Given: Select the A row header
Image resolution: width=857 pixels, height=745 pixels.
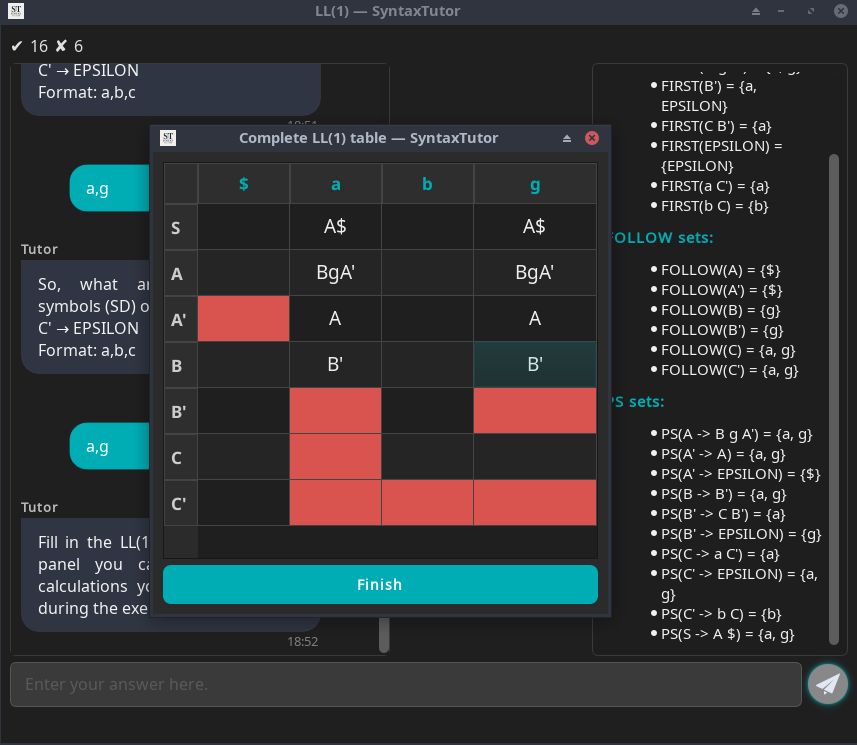Looking at the screenshot, I should coord(181,273).
